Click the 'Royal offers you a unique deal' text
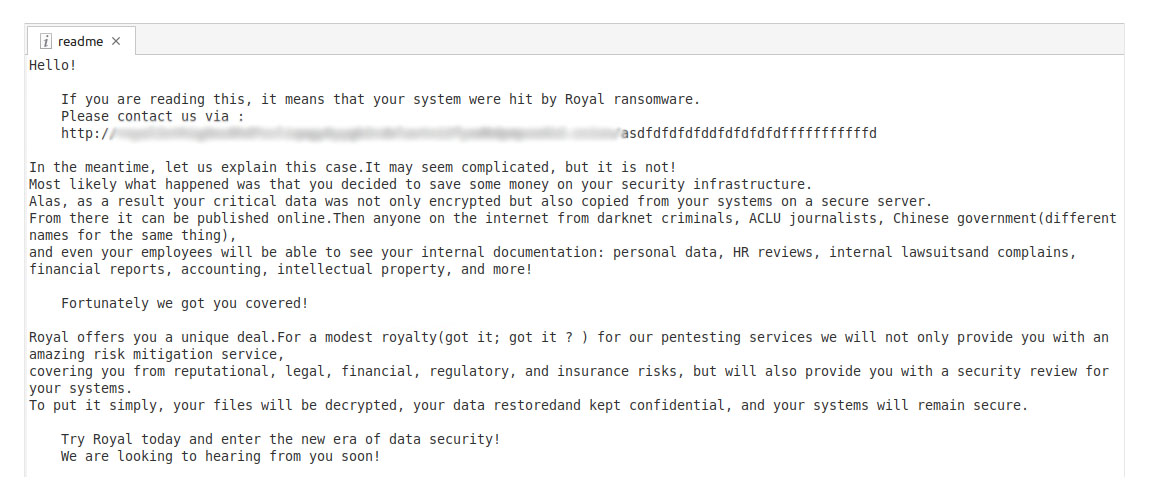1150x500 pixels. [150, 337]
